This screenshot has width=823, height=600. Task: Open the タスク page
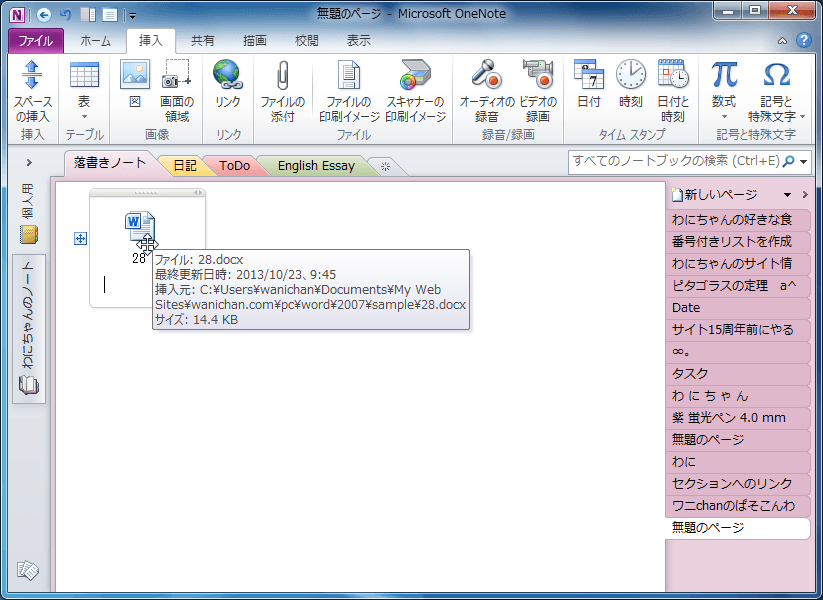point(738,374)
